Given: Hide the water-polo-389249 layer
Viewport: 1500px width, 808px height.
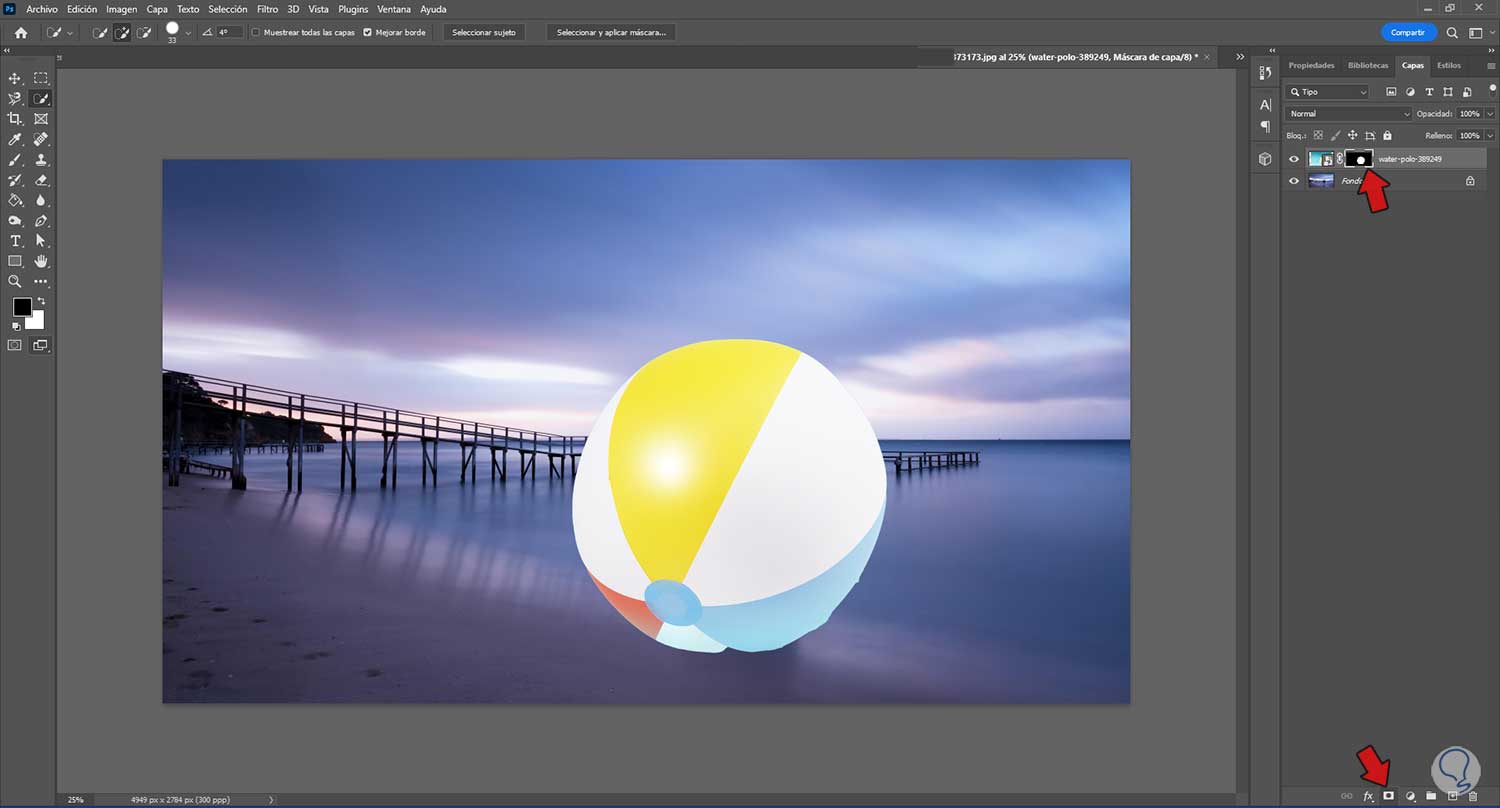Looking at the screenshot, I should point(1294,159).
